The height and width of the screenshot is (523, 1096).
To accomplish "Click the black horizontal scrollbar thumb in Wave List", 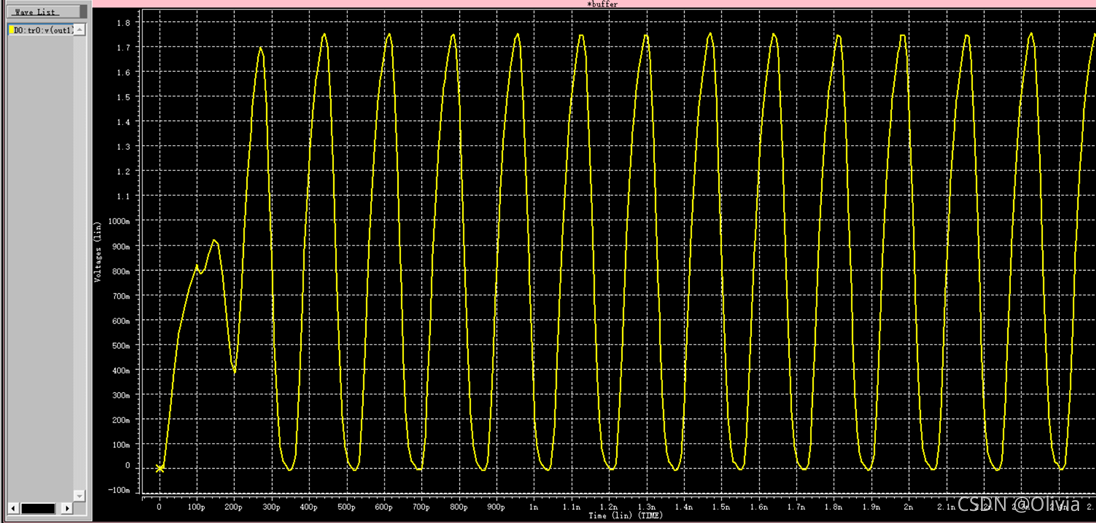I will coord(38,508).
